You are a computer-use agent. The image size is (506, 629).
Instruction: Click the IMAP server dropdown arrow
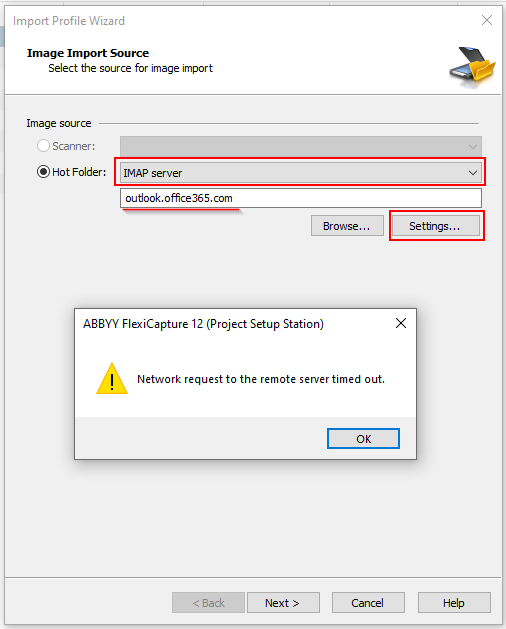pyautogui.click(x=473, y=173)
